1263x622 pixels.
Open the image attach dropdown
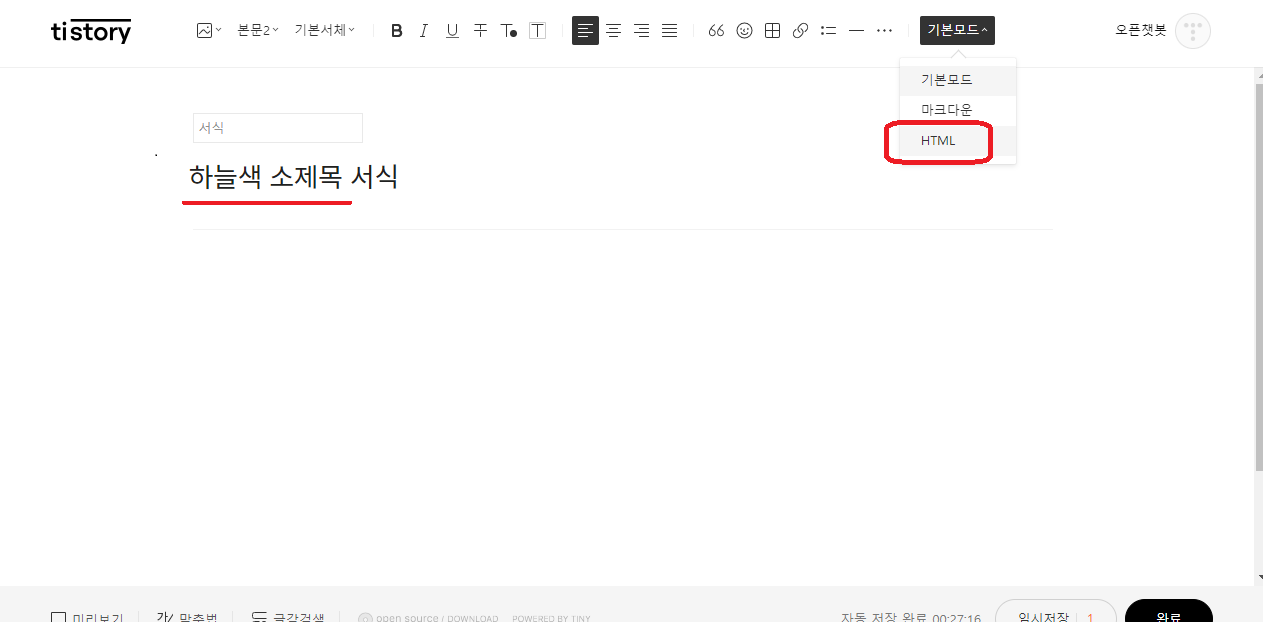tap(208, 31)
